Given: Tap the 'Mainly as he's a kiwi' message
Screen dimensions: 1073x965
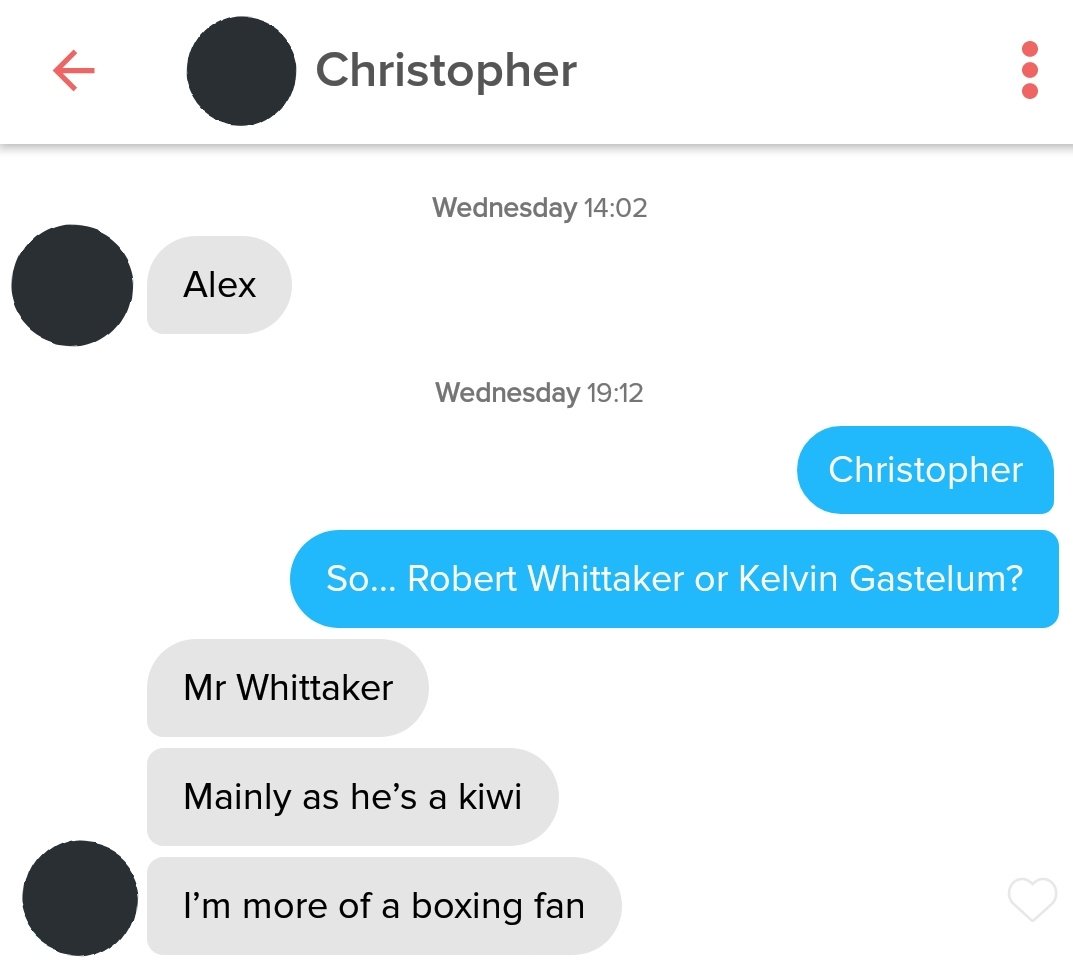Looking at the screenshot, I should 352,797.
